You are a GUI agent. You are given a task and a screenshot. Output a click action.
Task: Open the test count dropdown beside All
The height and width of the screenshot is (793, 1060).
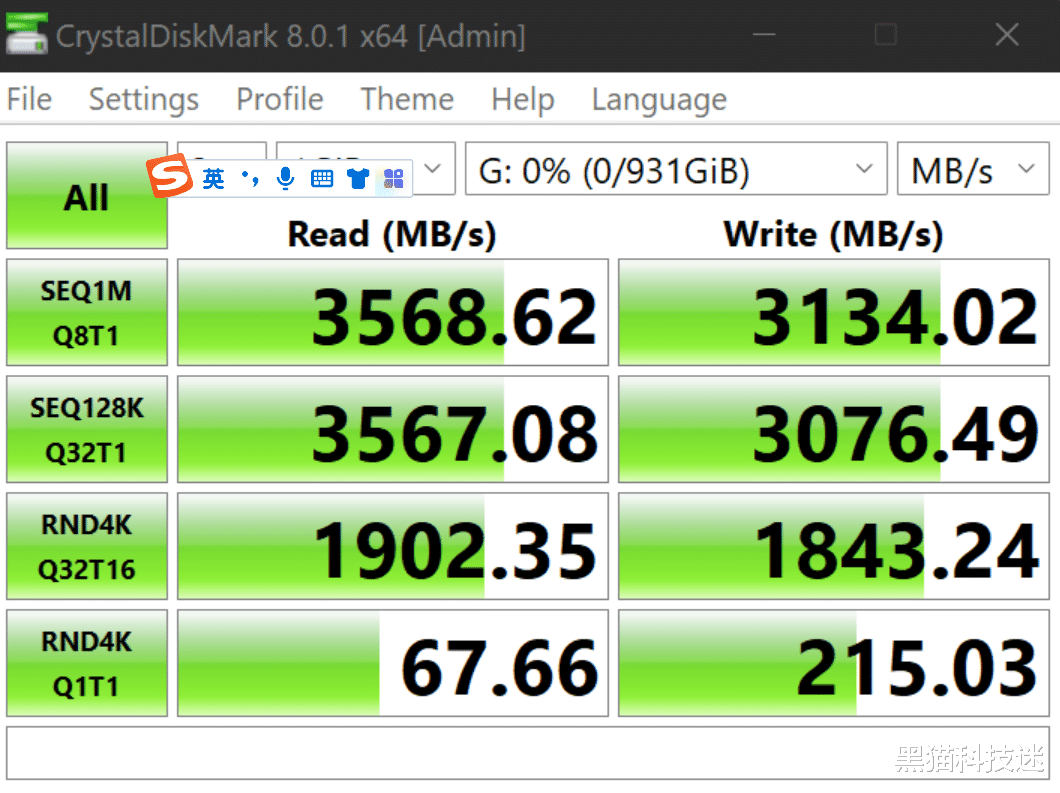coord(222,150)
